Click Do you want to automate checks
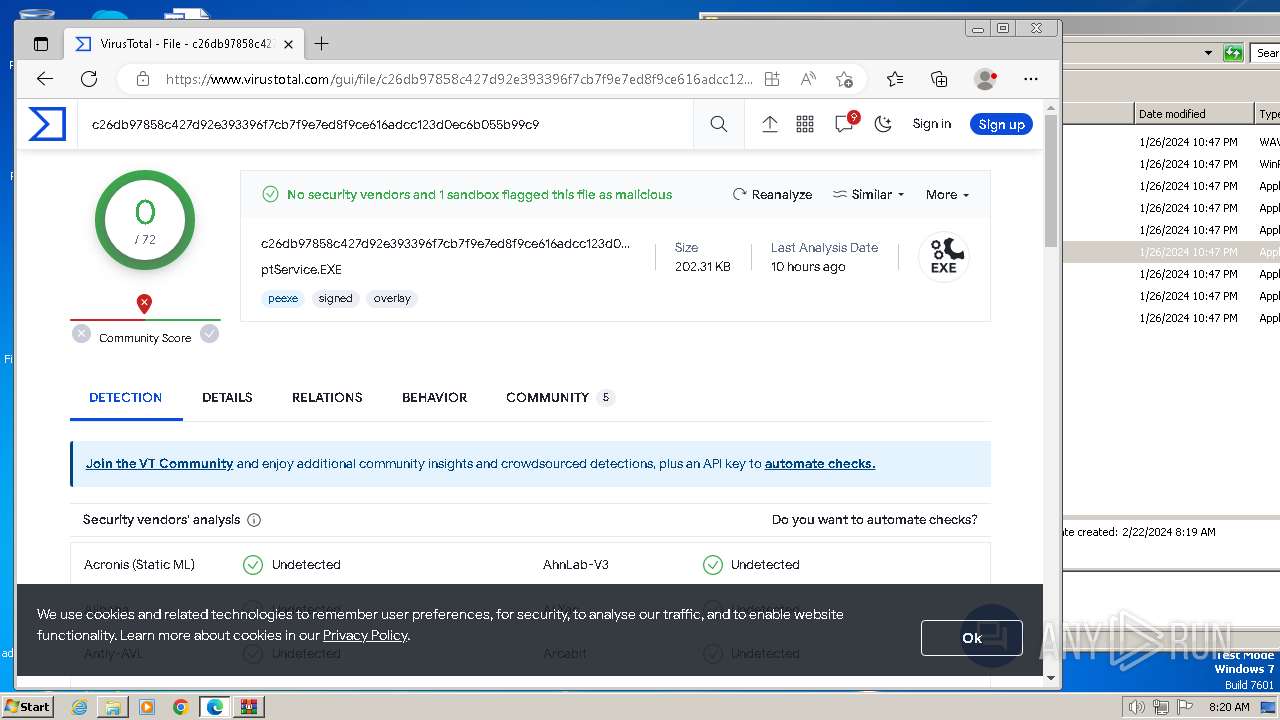The width and height of the screenshot is (1280, 720). click(875, 519)
